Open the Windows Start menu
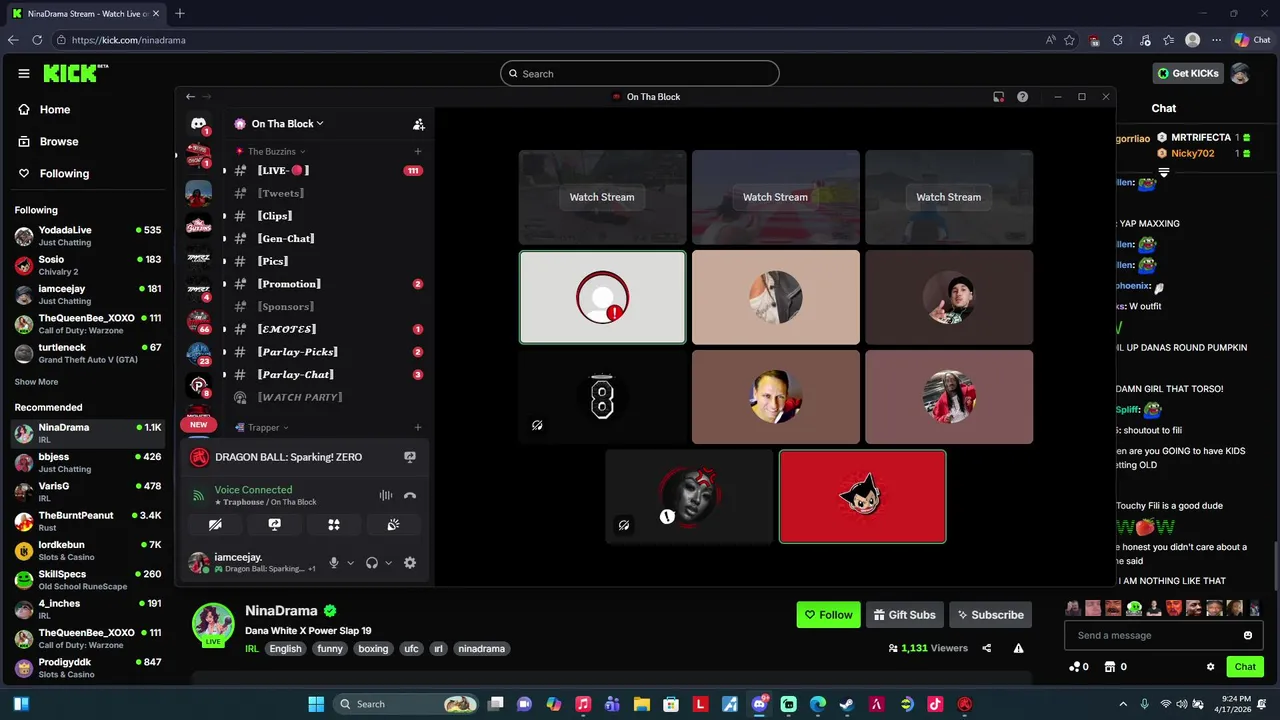The image size is (1280, 720). coord(316,704)
